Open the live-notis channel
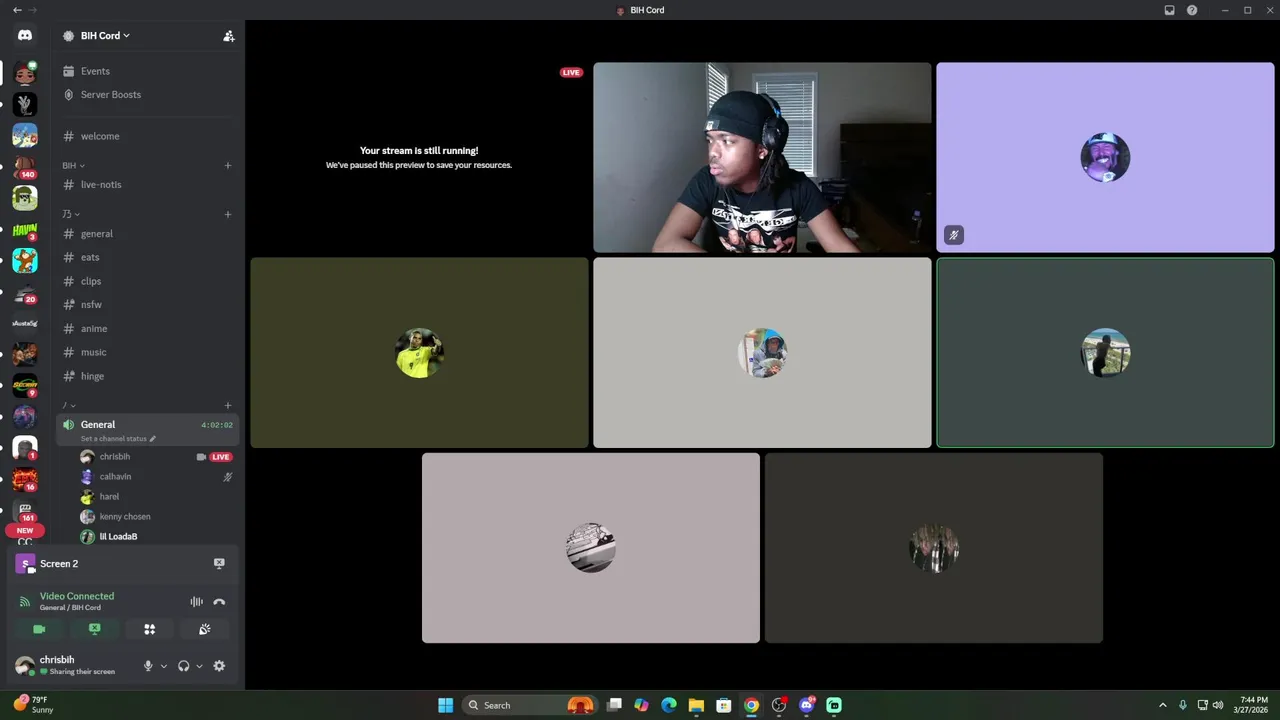The width and height of the screenshot is (1280, 720). click(x=147, y=185)
